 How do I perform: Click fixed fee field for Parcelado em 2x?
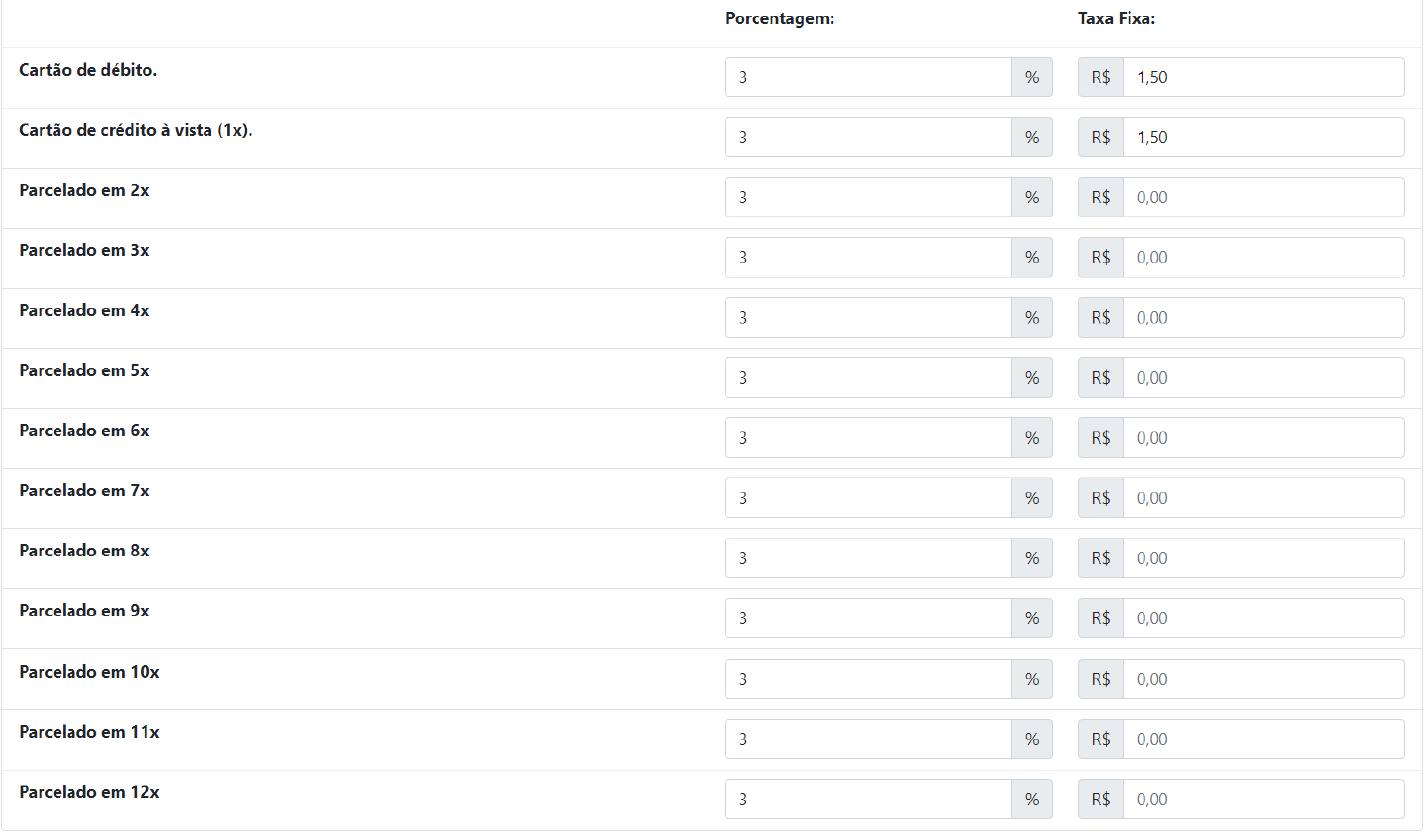coord(1263,197)
